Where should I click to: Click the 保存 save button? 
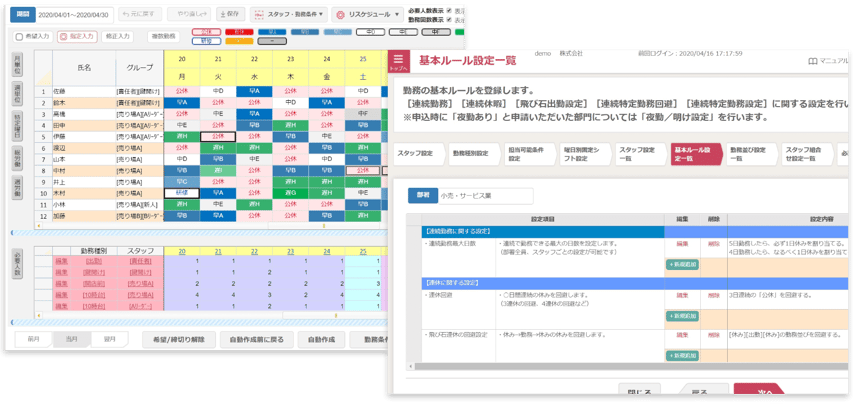tap(229, 15)
